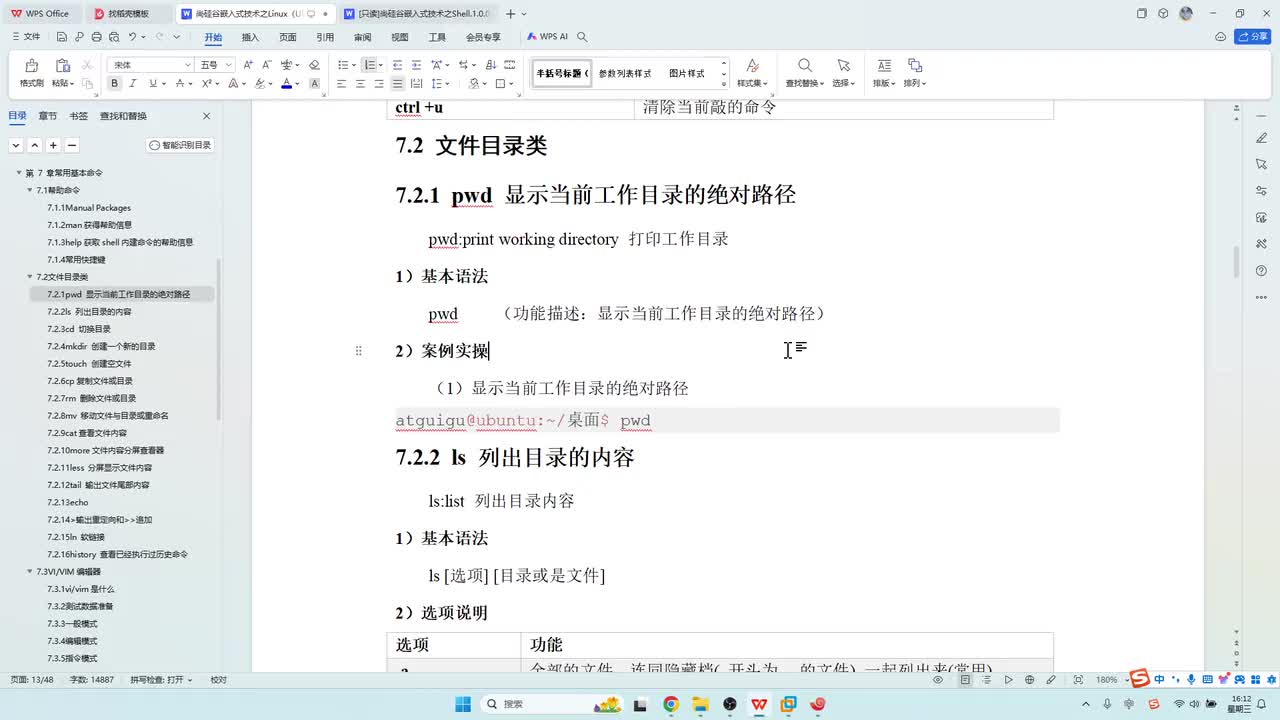Click the text highlight color pen
The image size is (1280, 720).
point(259,84)
